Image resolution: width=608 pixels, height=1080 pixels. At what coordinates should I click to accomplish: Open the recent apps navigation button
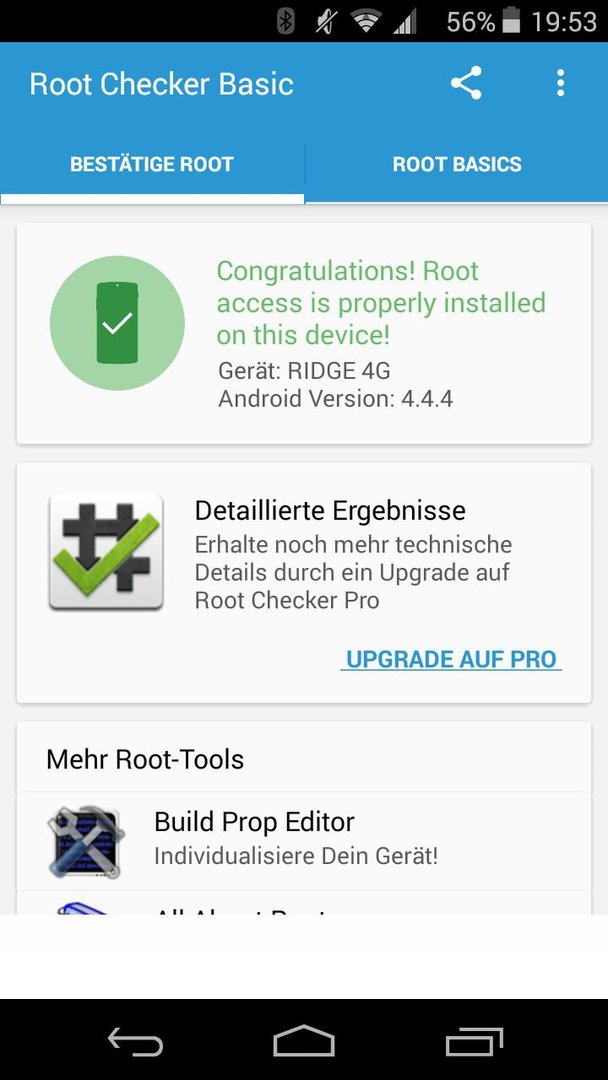[x=474, y=1041]
